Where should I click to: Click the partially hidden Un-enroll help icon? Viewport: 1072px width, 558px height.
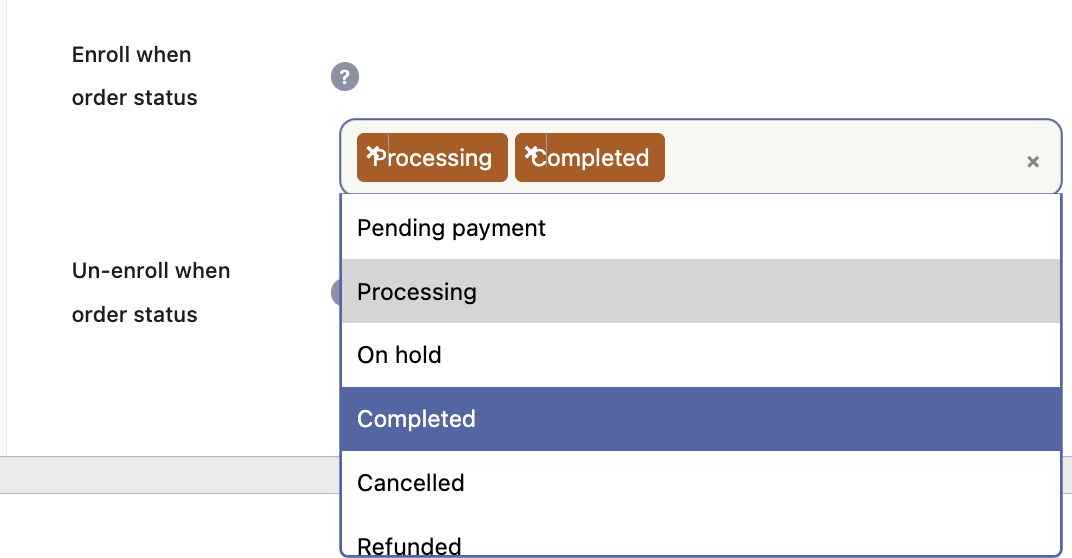(336, 293)
